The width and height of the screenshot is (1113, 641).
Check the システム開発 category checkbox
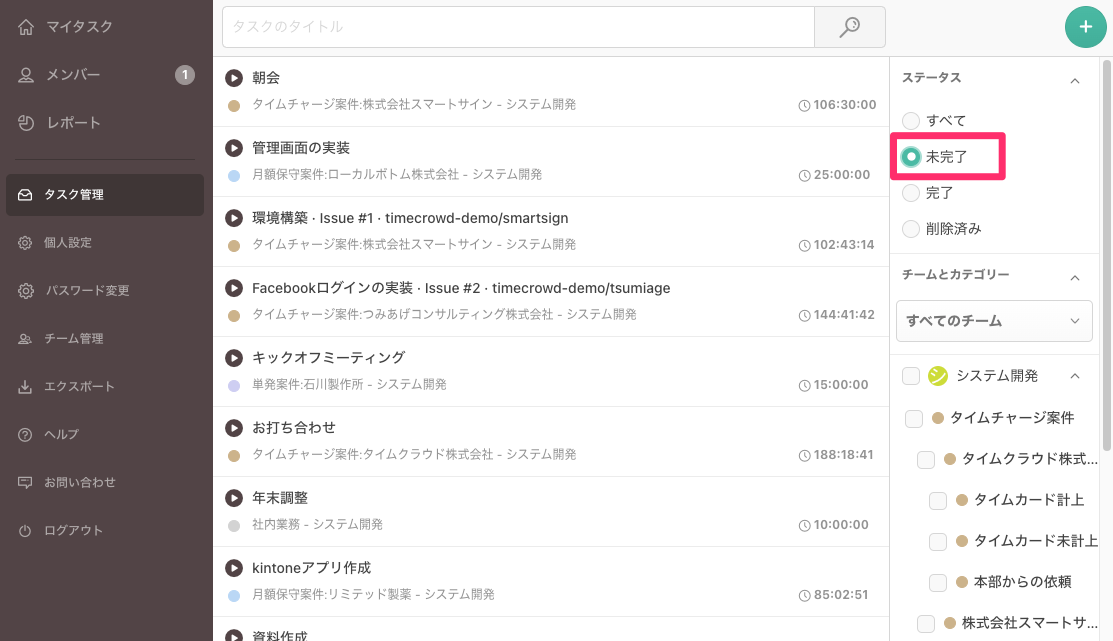(911, 375)
